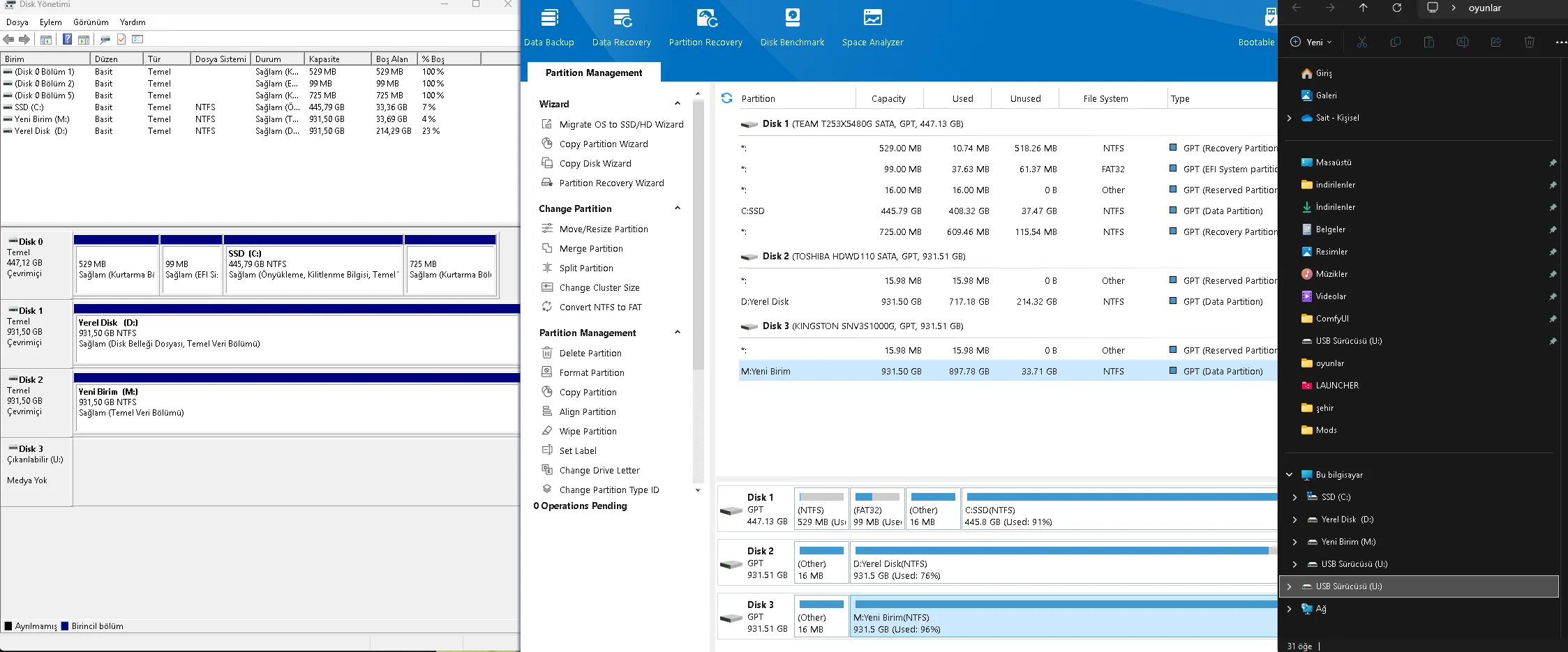Collapse the Wizard section

[677, 104]
